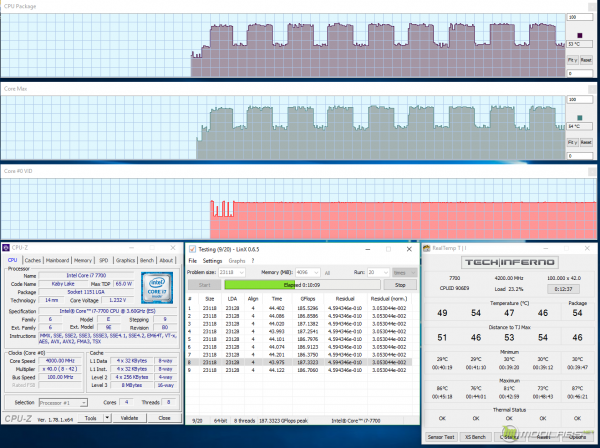Open the Memory (MiB) dropdown in LinX
The height and width of the screenshot is (448, 600).
[x=316, y=272]
